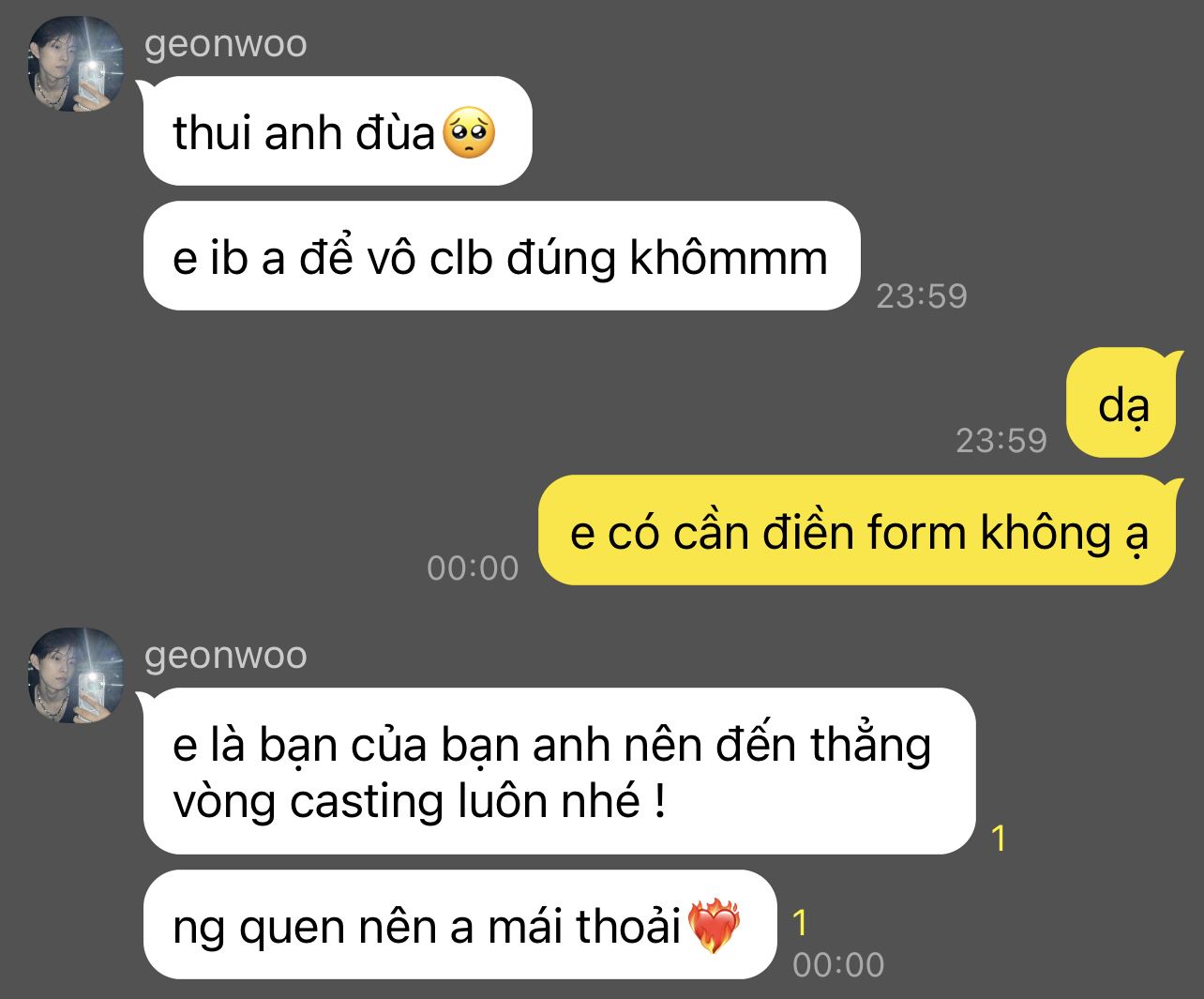Tap the 23:59 timestamp beside 'dạ'
Viewport: 1204px width, 999px height.
(1001, 440)
